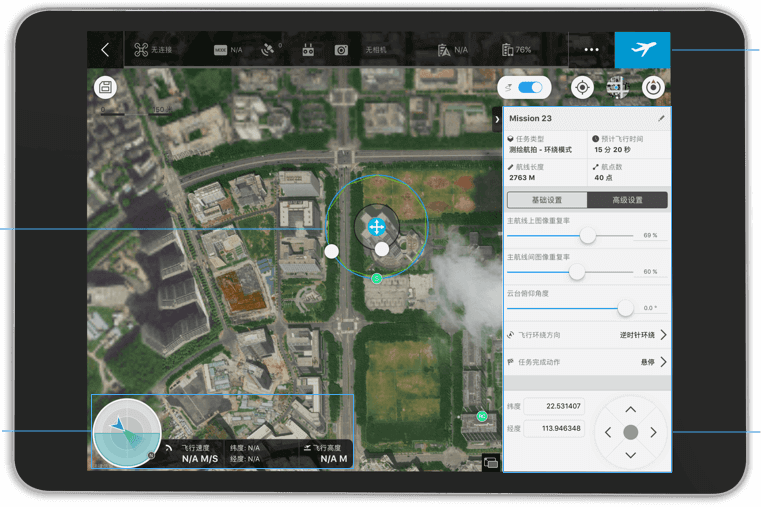
Task: Expand 任务完成动作 finish action options
Action: [663, 362]
